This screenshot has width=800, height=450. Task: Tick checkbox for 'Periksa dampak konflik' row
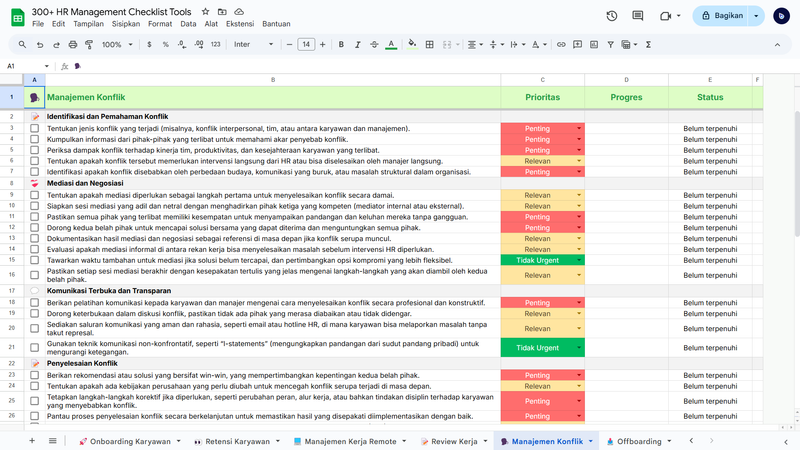coord(34,150)
